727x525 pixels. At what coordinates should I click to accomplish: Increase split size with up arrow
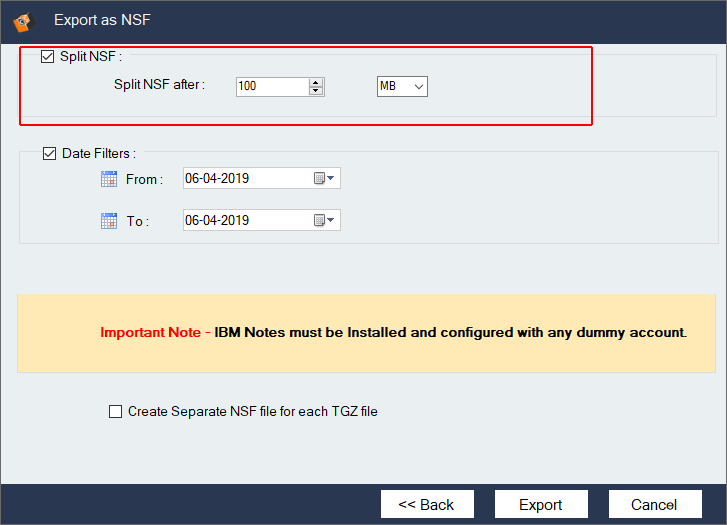coord(316,82)
